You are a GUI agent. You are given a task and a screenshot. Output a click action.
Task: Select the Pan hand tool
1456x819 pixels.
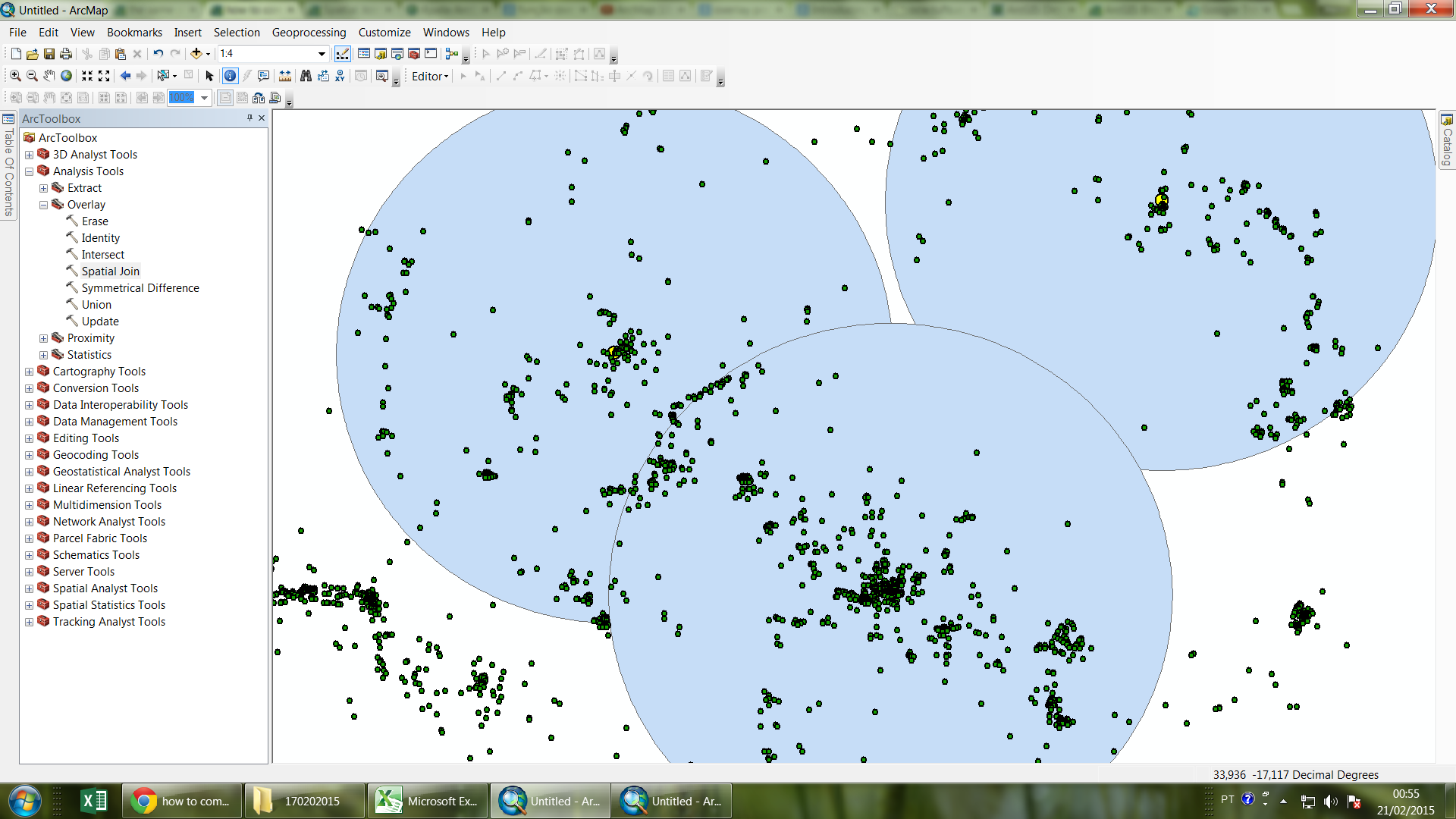49,76
